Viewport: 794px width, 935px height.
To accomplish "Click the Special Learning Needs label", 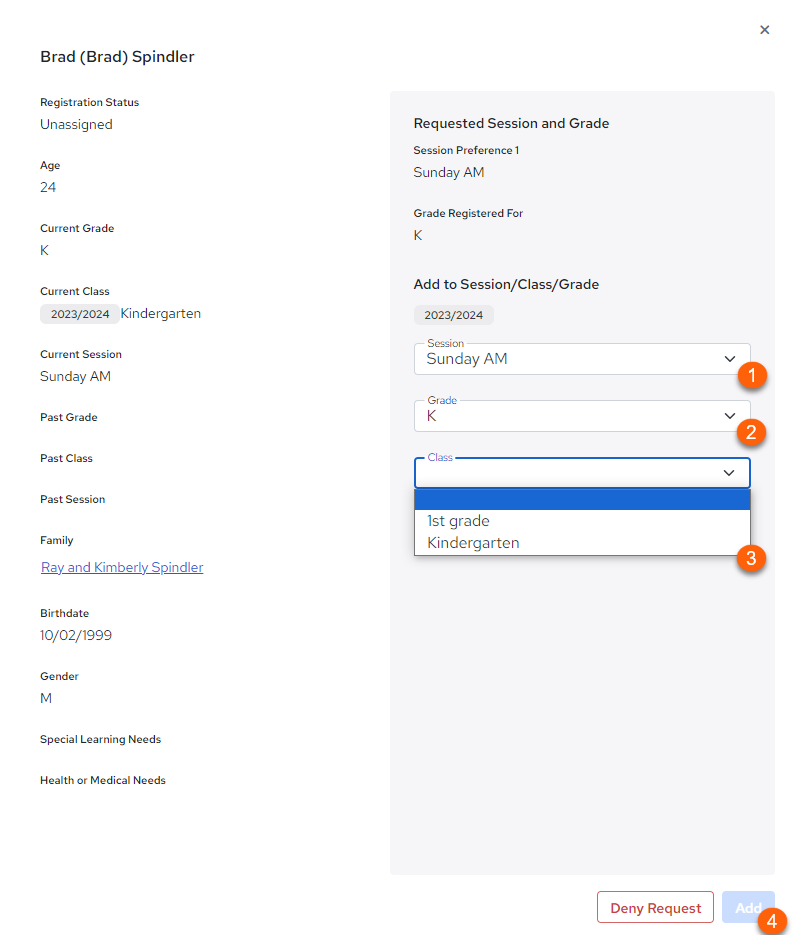I will click(101, 739).
